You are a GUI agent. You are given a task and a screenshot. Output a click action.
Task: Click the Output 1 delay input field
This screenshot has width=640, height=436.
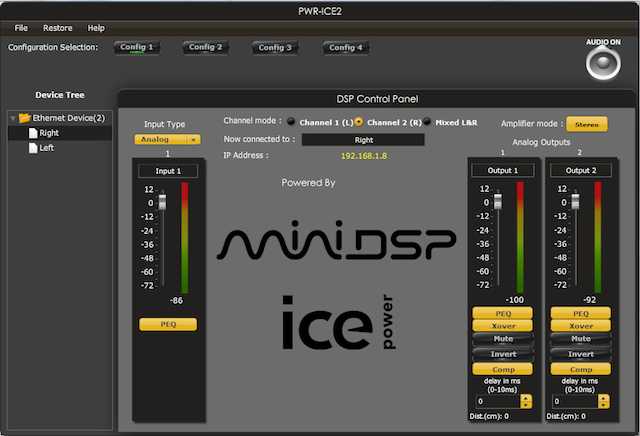pos(498,402)
